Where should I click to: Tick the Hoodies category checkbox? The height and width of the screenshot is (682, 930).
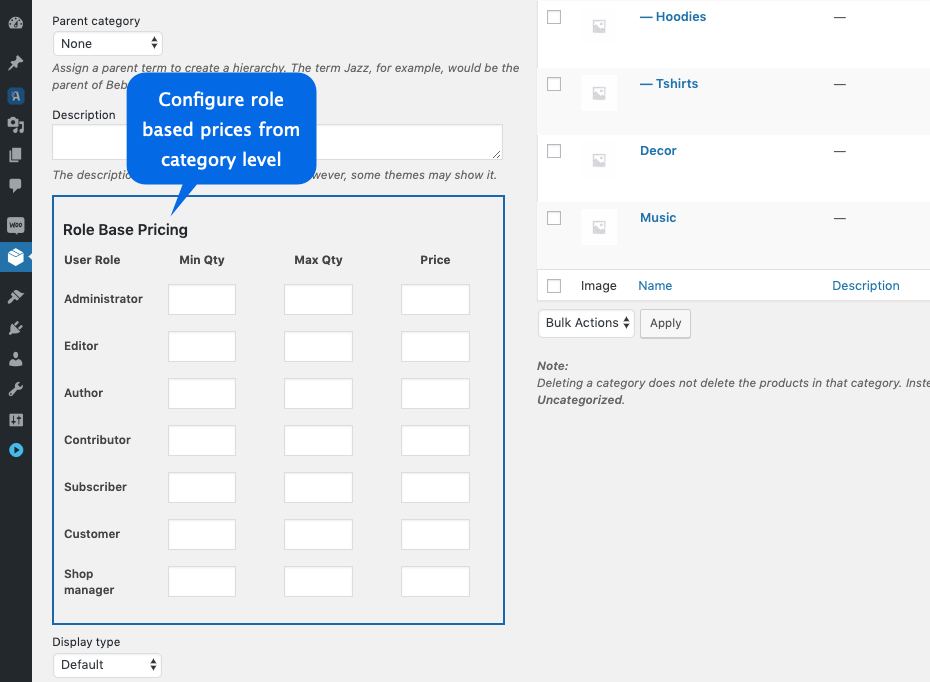[554, 17]
